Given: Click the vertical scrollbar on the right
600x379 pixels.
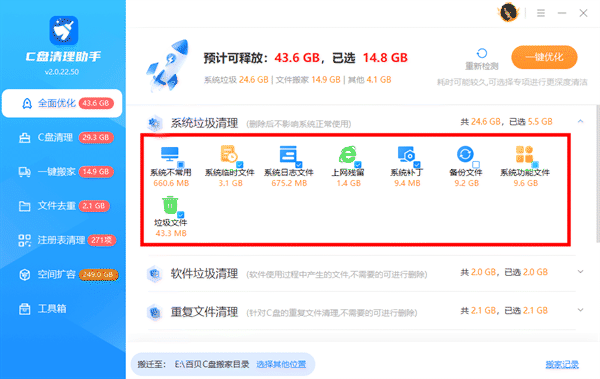Looking at the screenshot, I should pos(598,174).
